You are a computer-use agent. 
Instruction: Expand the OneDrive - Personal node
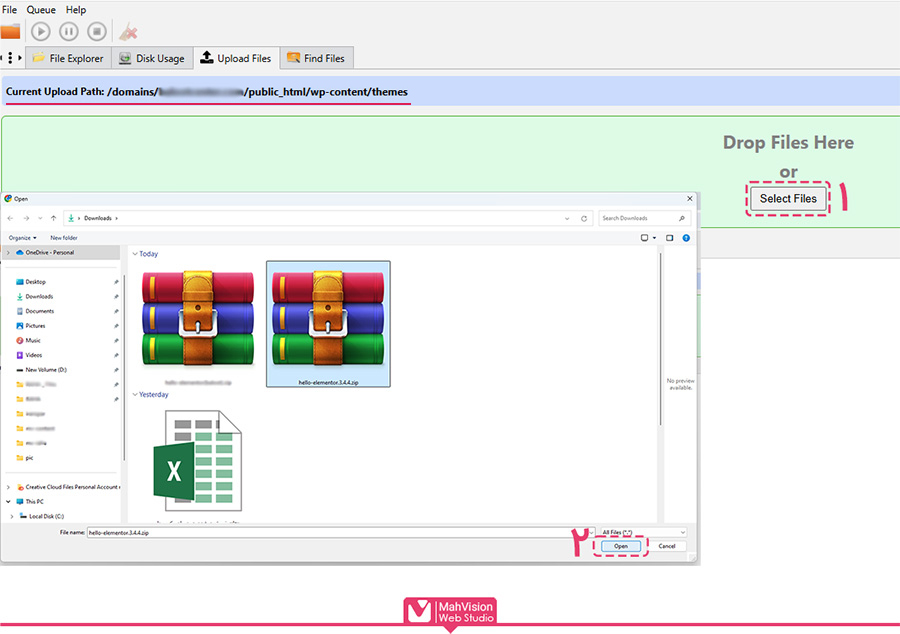click(x=8, y=253)
